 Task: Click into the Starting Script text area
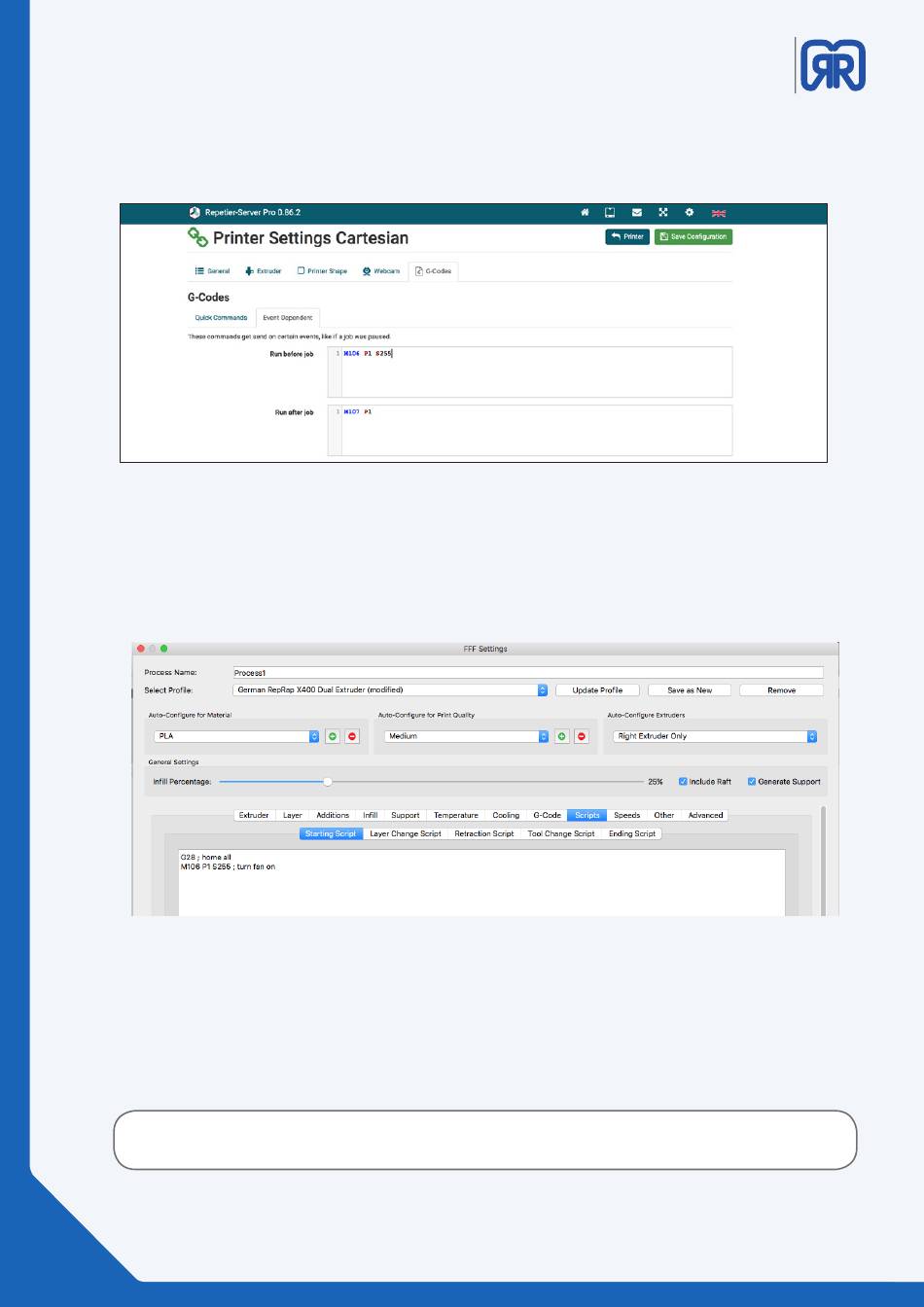[x=481, y=883]
